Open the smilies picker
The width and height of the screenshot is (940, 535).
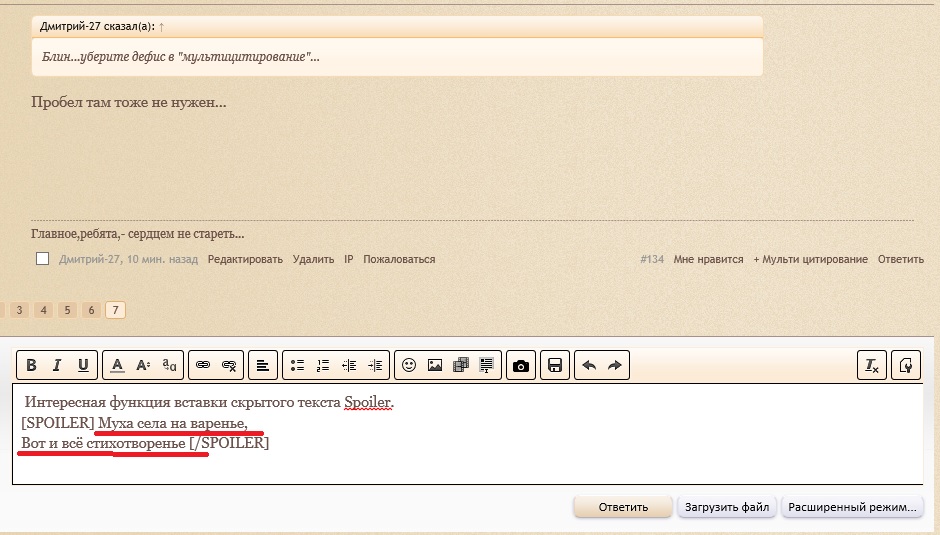tap(409, 365)
